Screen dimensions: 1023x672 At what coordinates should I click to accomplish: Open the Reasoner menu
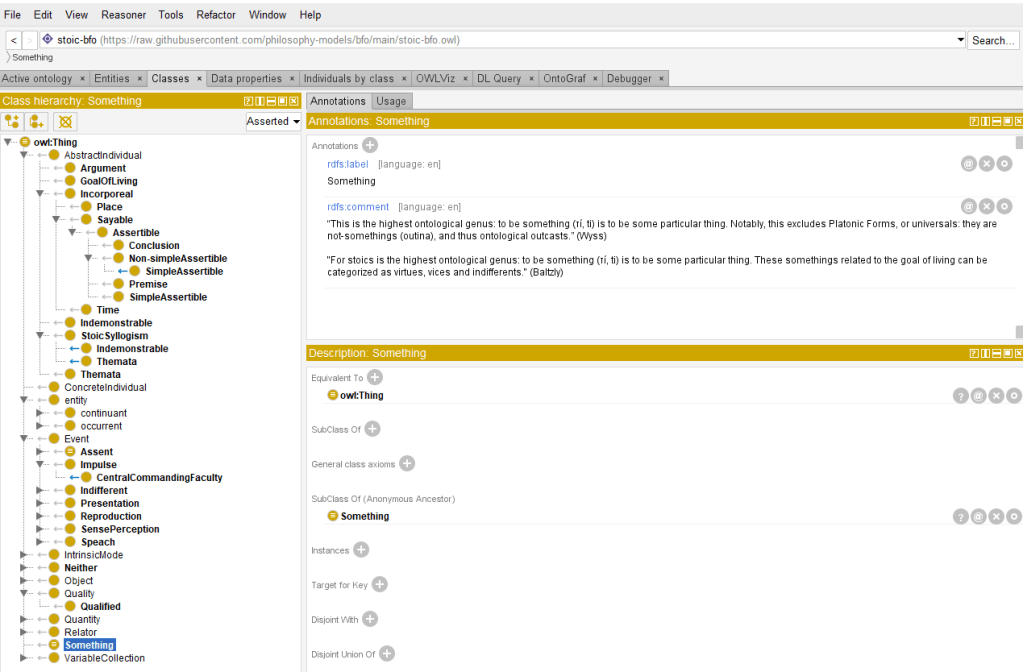coord(122,15)
